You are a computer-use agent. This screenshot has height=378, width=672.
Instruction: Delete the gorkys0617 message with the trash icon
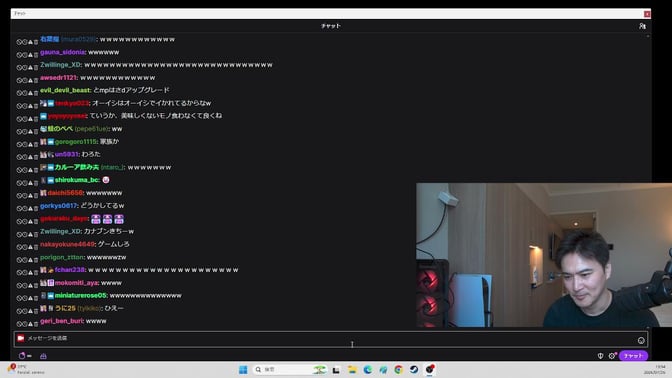[36, 209]
